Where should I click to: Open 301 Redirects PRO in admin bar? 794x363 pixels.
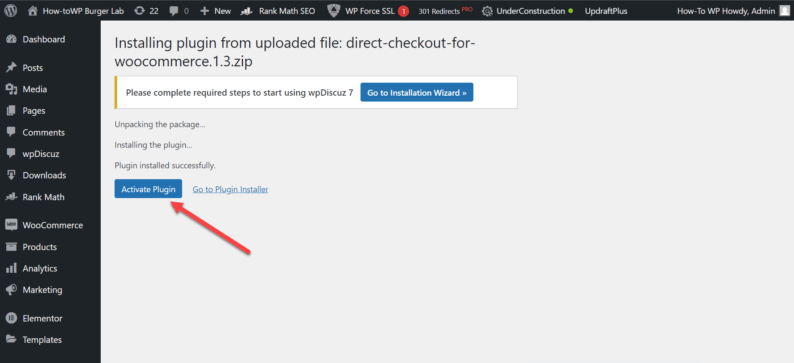click(x=445, y=11)
